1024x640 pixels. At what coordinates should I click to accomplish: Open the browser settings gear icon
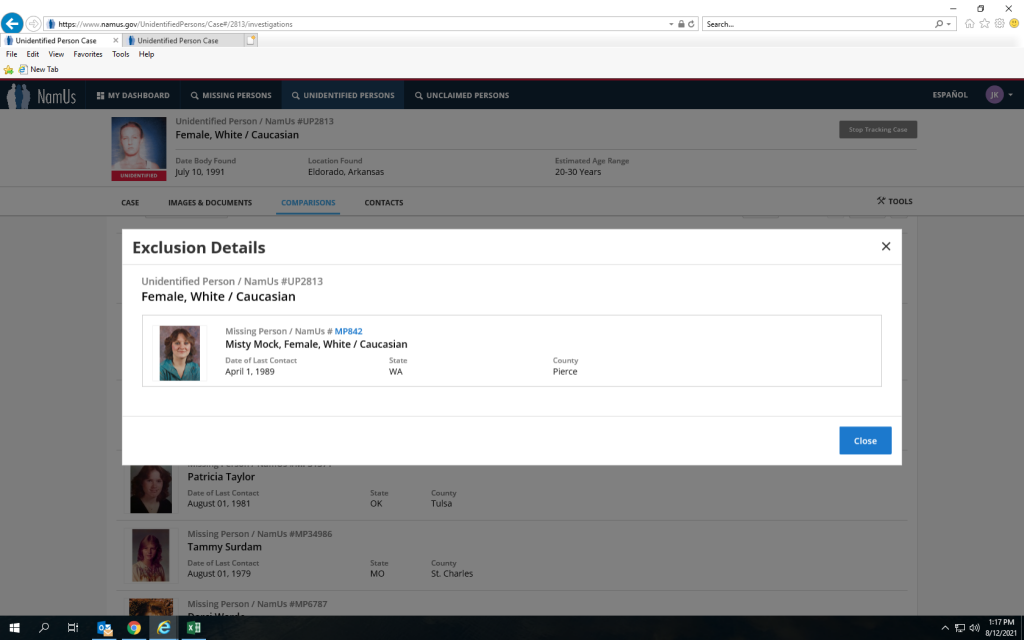(x=998, y=24)
